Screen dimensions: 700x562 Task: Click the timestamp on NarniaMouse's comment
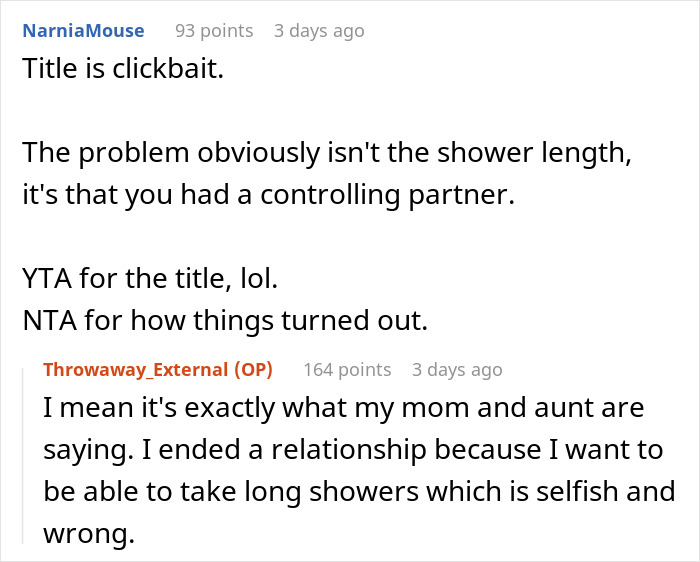point(319,31)
